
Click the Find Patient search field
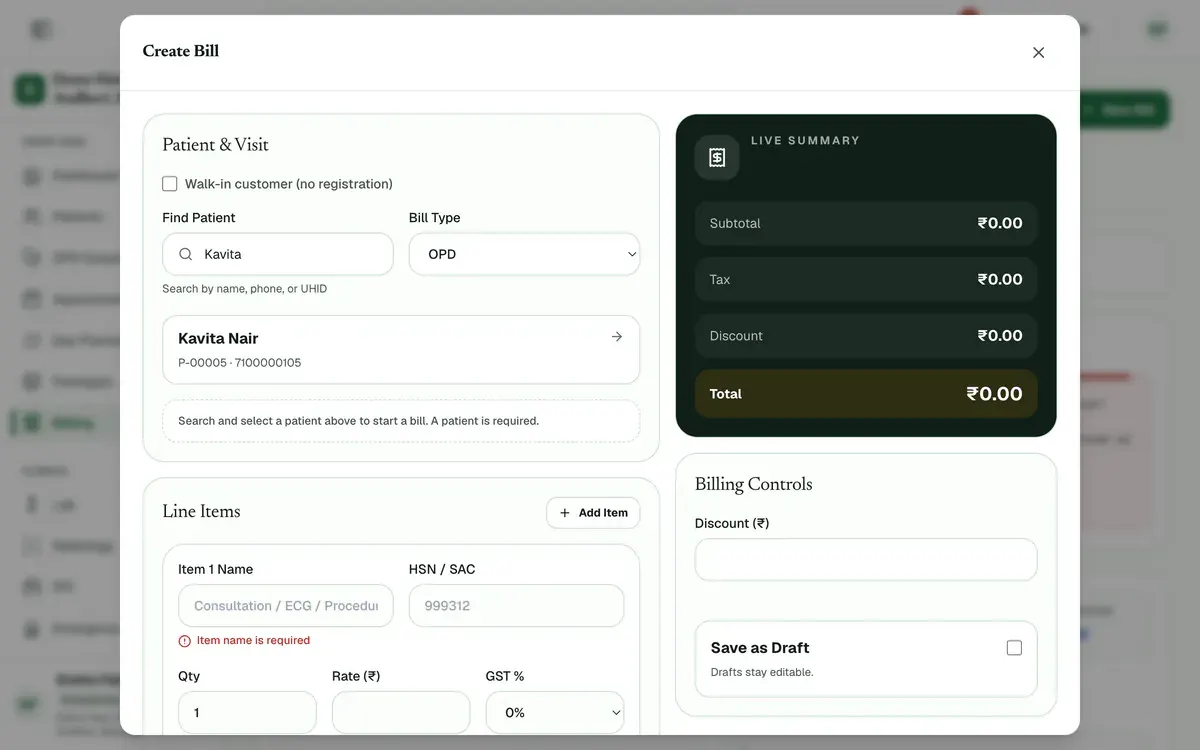[278, 254]
